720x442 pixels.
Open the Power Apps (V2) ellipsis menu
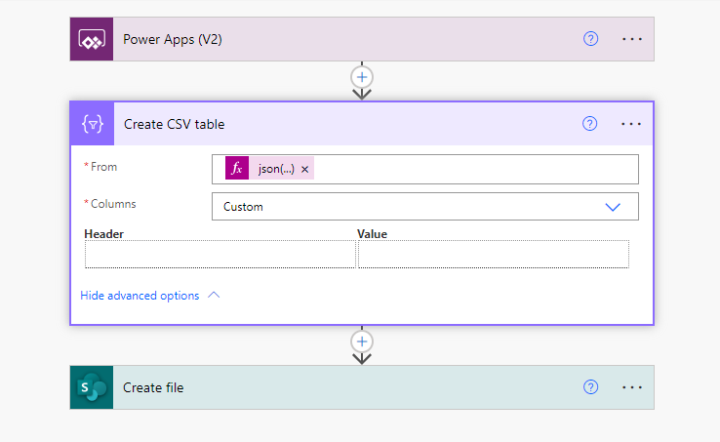click(632, 39)
